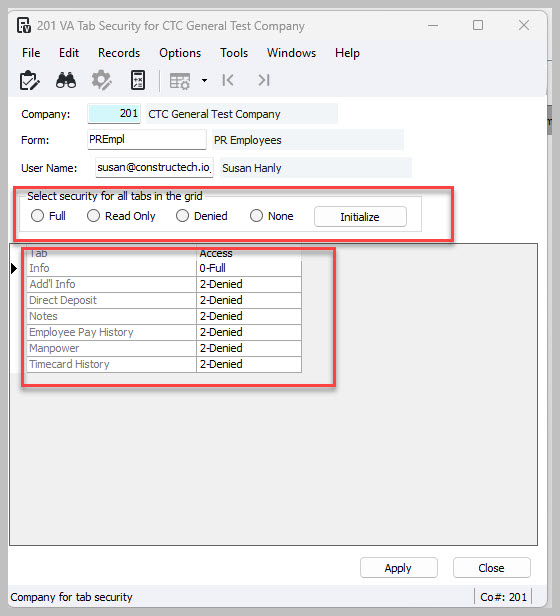
Task: Open the calculator icon in toolbar
Action: click(x=138, y=80)
